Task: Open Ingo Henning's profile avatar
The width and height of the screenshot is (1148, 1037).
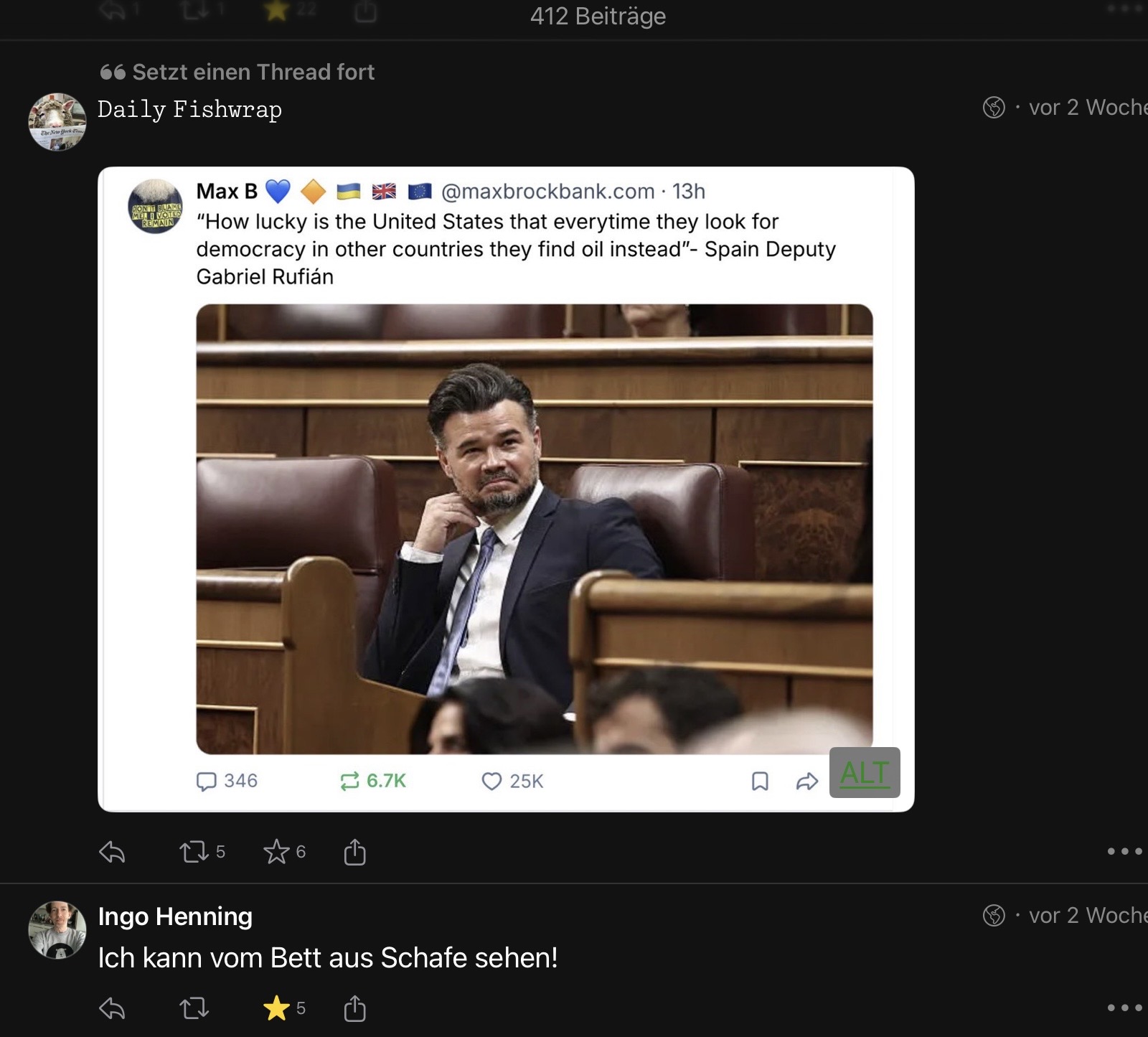Action: click(x=57, y=930)
